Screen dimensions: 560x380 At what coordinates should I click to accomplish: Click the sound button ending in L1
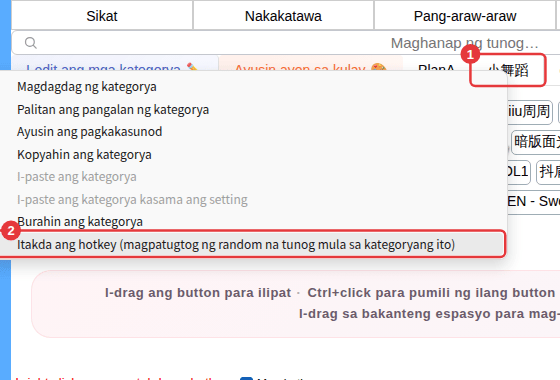[x=519, y=172]
